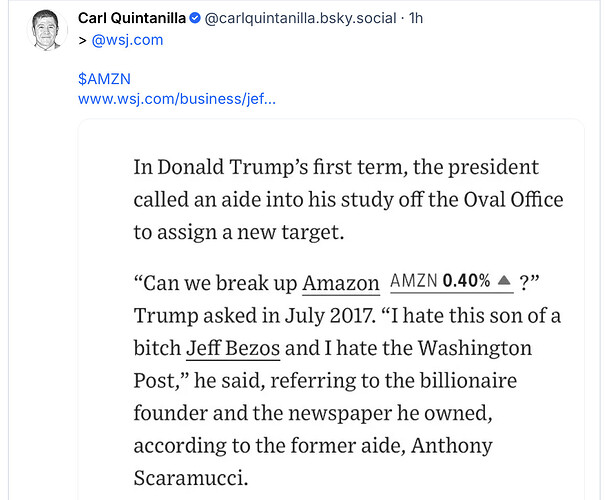The image size is (607, 500).
Task: Click the underlined Amazon link in article
Action: pyautogui.click(x=341, y=283)
